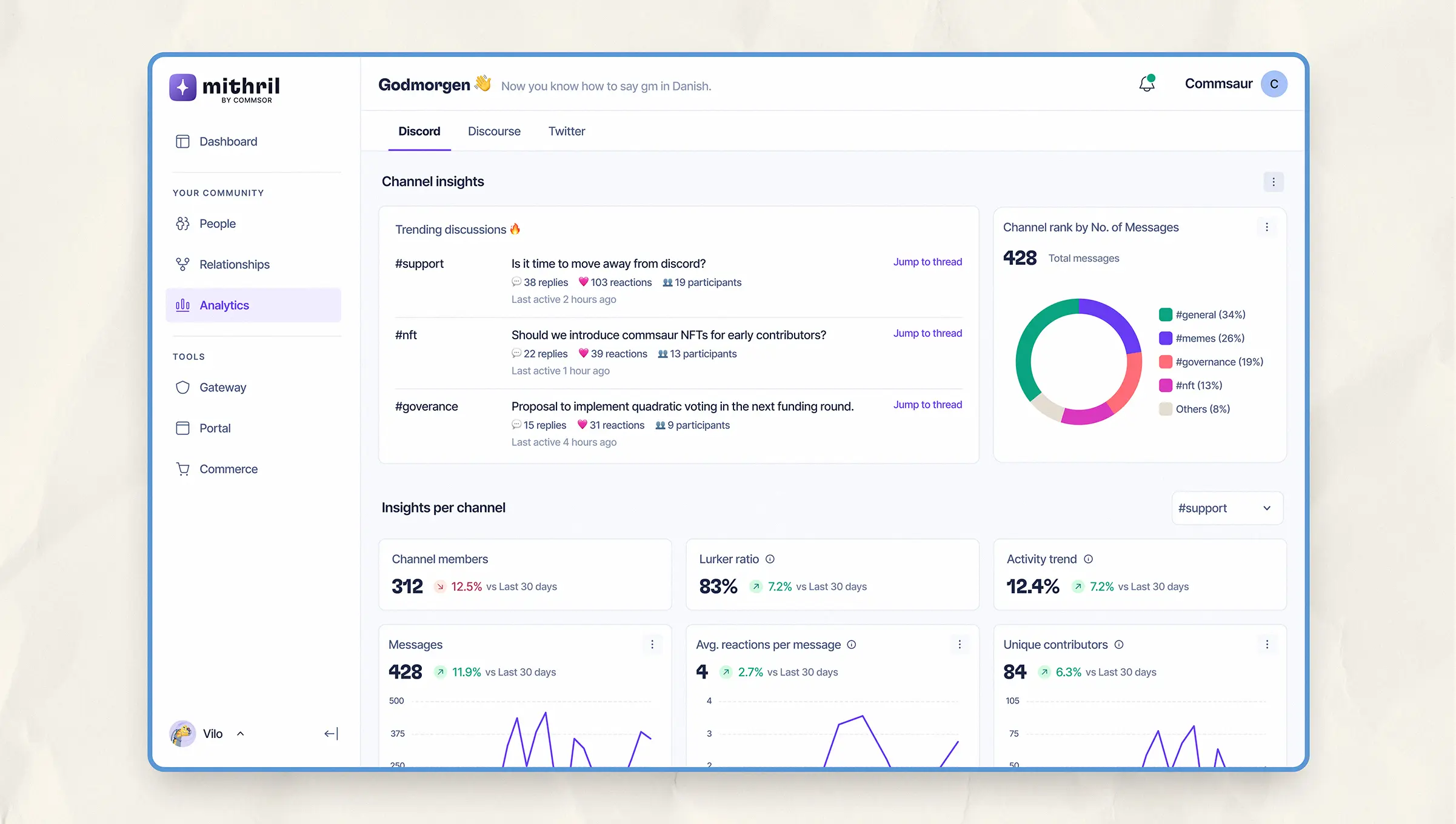
Task: Click the #nft (13%) magenta swatch
Action: [x=1165, y=385]
